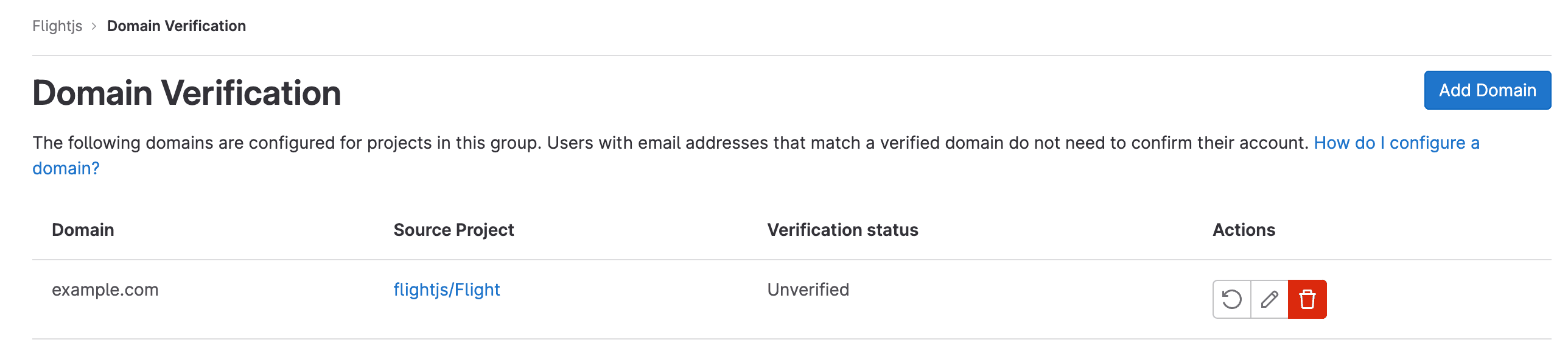Click the Unverified status text
The height and width of the screenshot is (345, 1568).
tap(808, 290)
